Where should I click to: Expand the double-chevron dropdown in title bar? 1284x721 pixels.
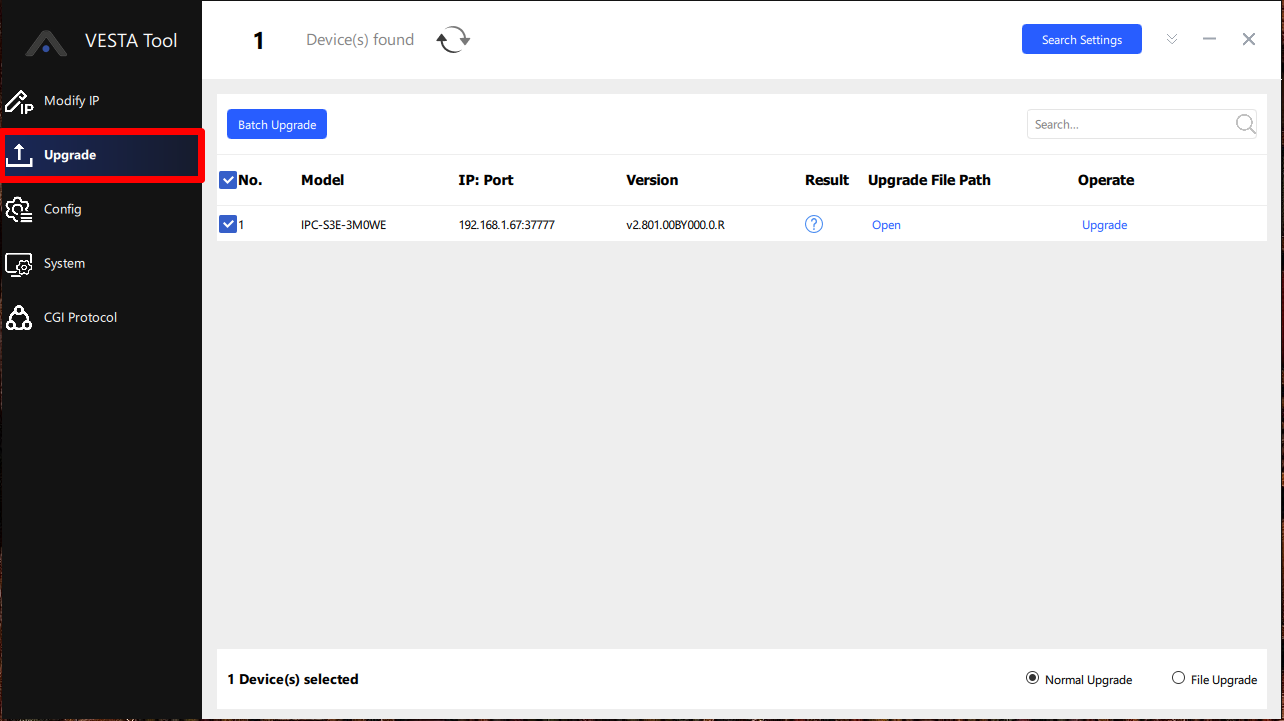coord(1172,39)
